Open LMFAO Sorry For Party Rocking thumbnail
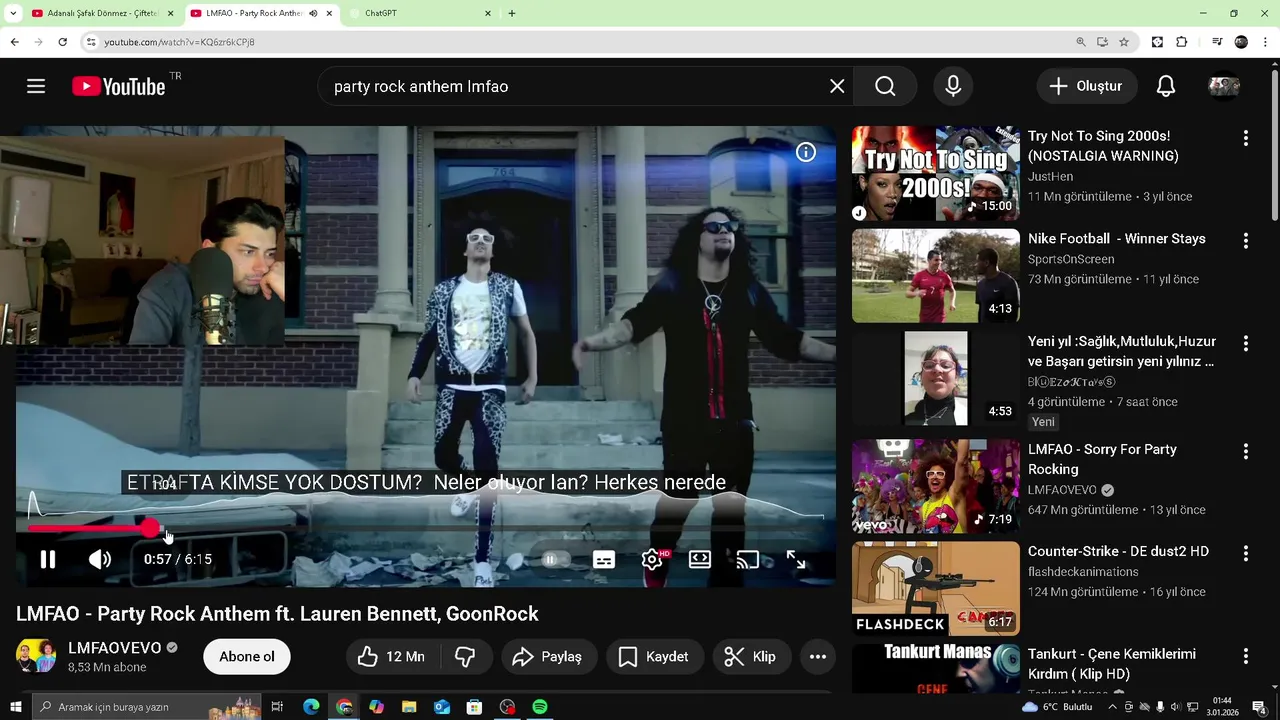The image size is (1280, 720). point(936,487)
